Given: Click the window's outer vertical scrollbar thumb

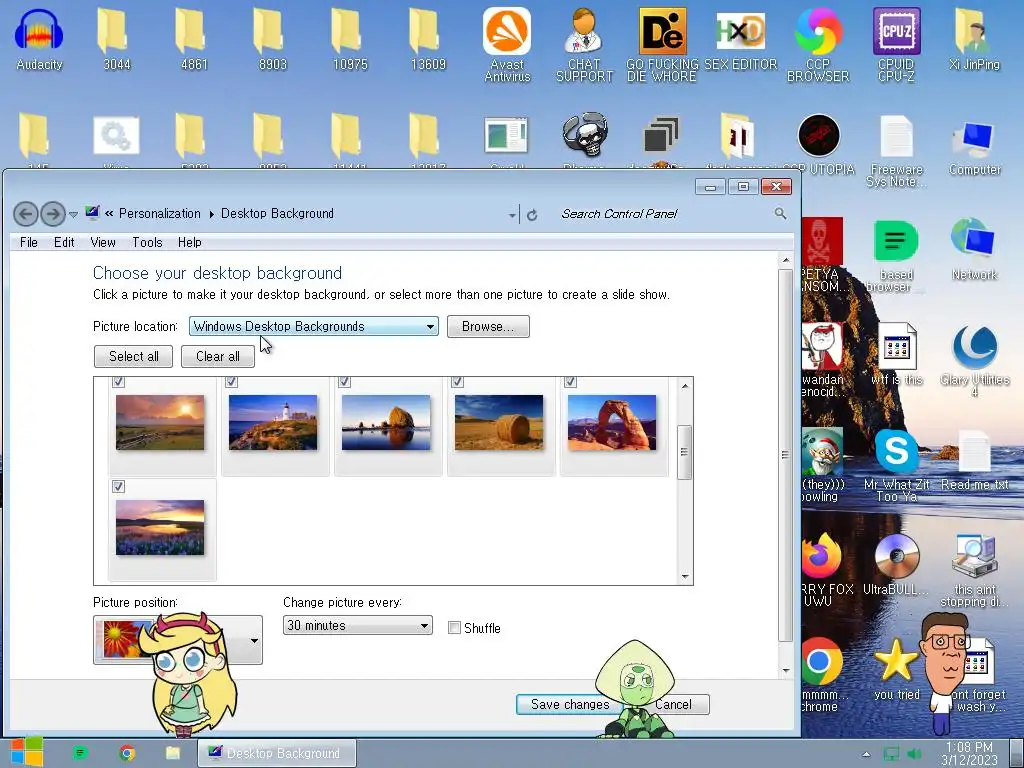Looking at the screenshot, I should click(785, 455).
